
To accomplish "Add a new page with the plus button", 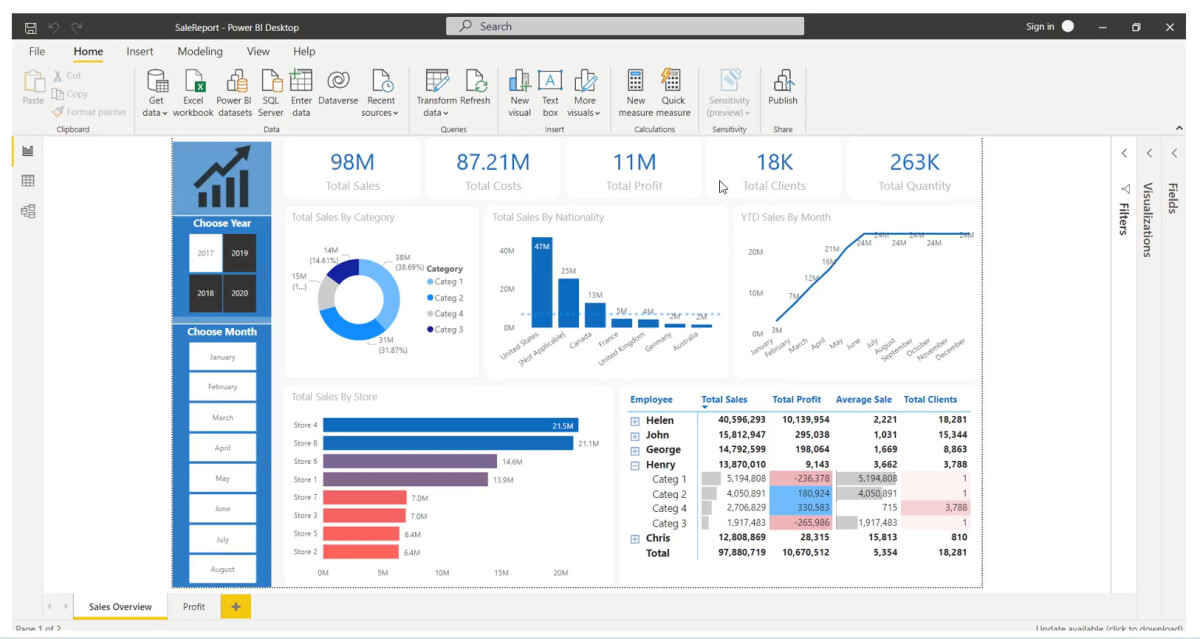I will 234,606.
